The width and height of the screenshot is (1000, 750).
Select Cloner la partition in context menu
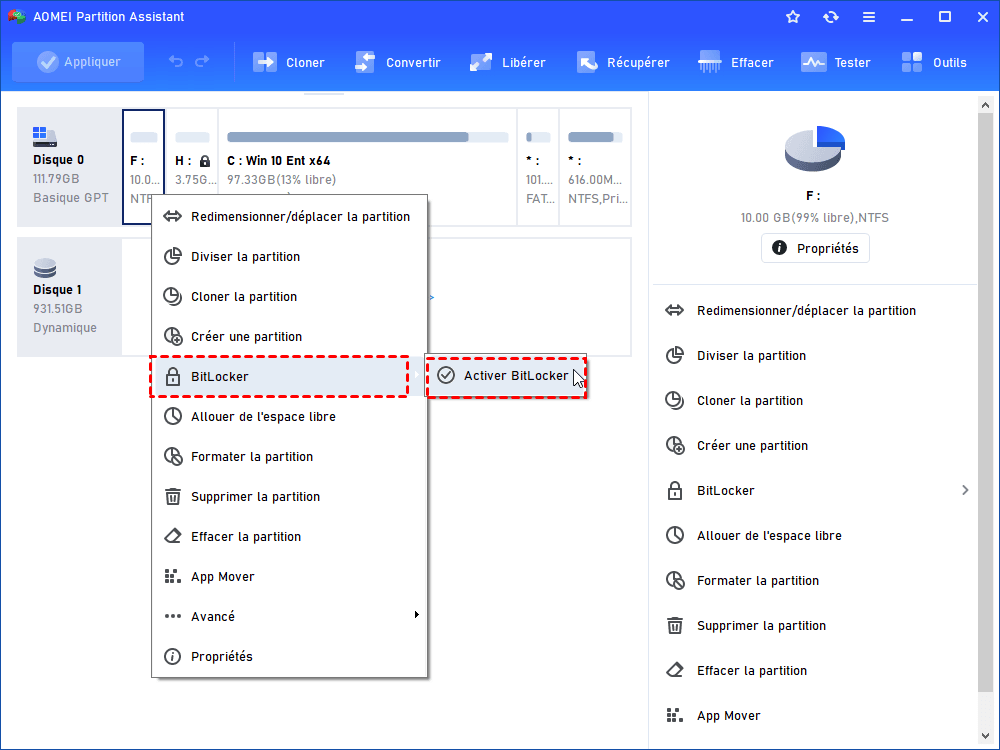pos(290,297)
